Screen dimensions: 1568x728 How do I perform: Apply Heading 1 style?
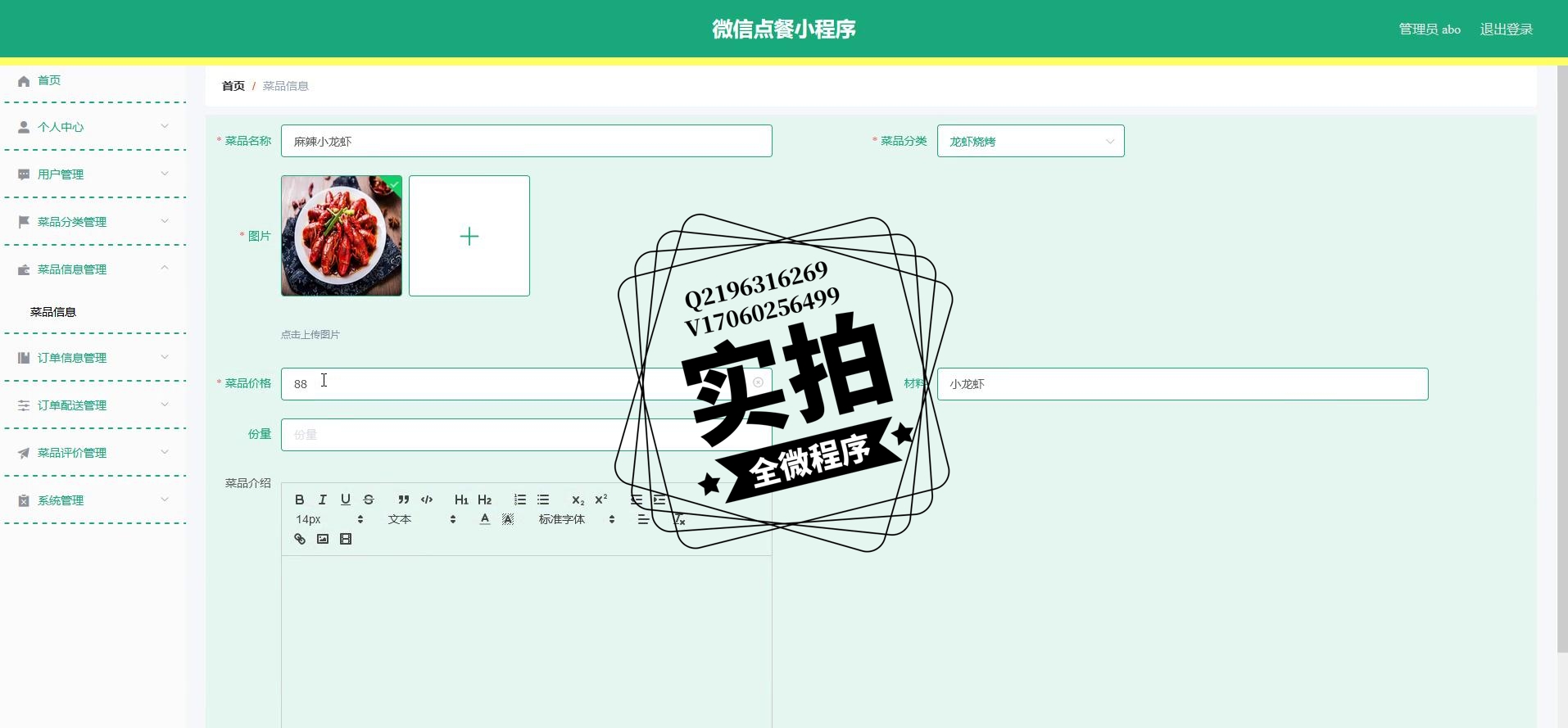(x=461, y=500)
